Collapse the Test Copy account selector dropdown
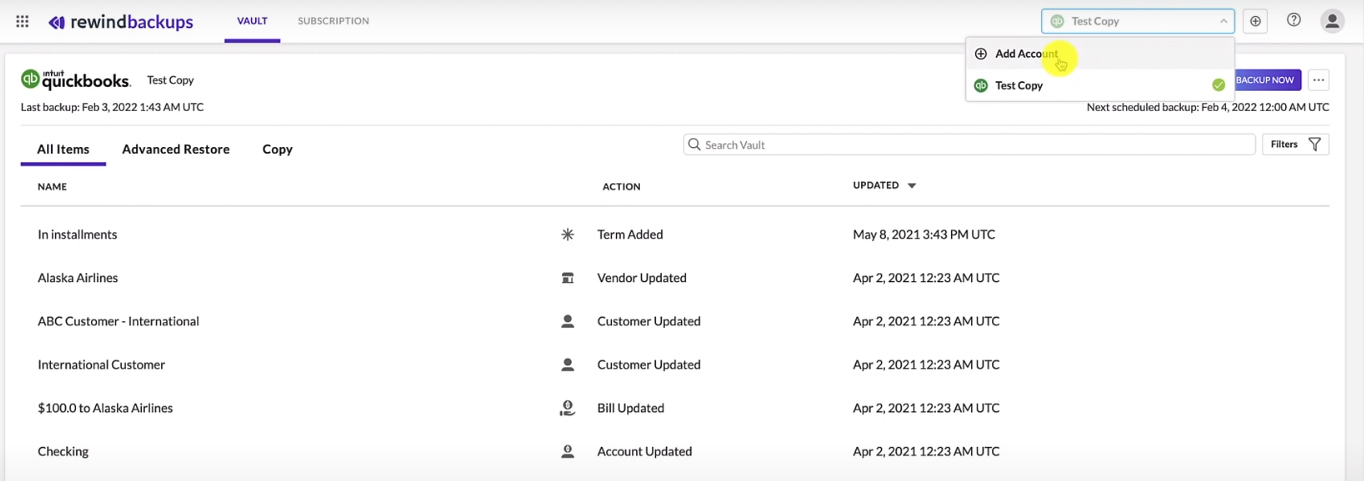 (1223, 21)
